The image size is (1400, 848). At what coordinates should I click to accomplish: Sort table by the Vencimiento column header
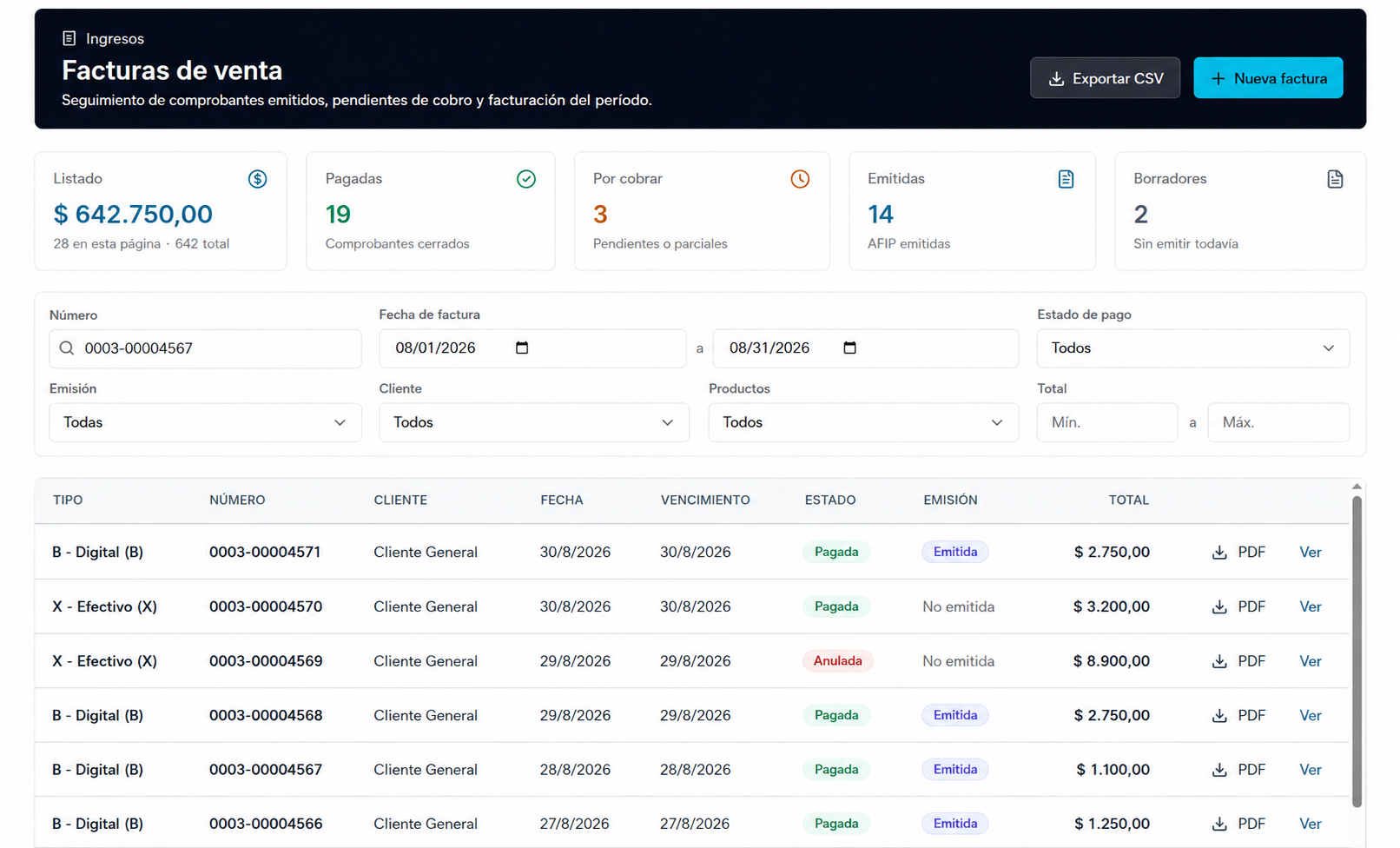(705, 500)
